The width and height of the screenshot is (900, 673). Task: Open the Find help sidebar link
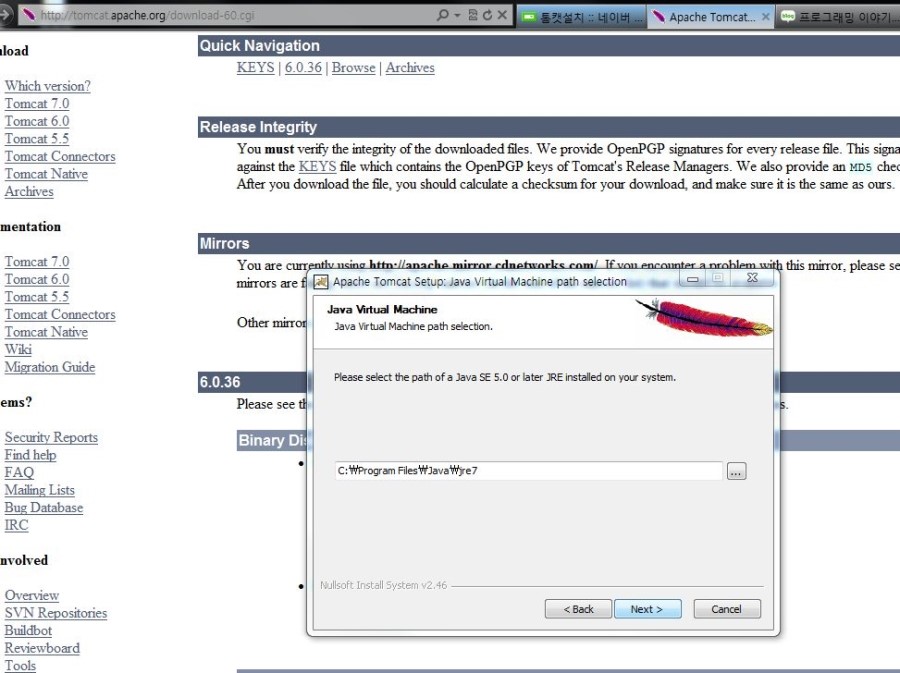(30, 455)
